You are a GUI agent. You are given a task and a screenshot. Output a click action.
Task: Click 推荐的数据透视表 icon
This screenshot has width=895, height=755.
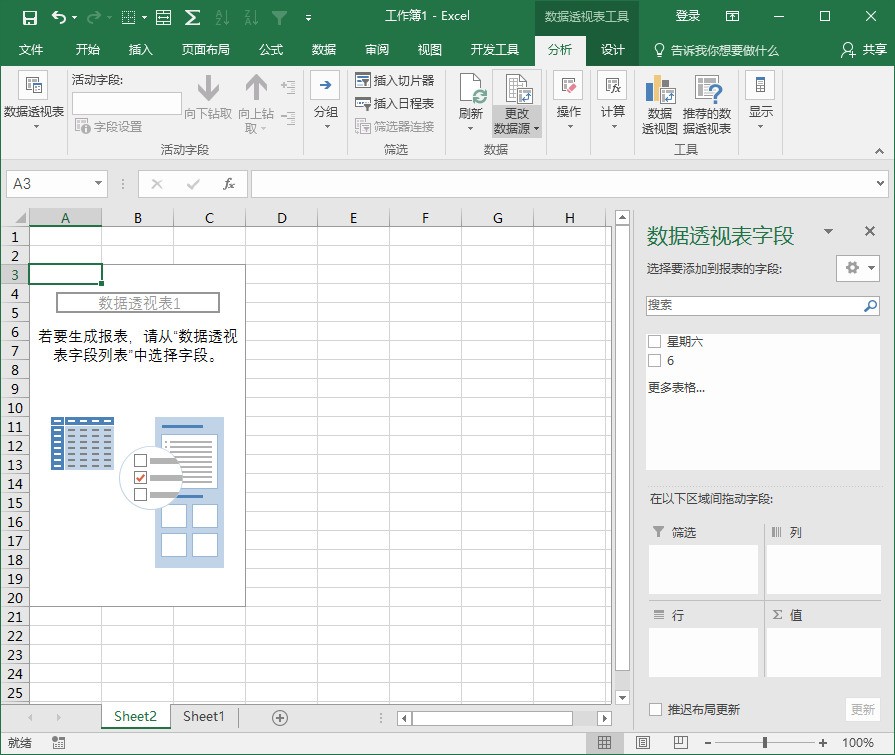(707, 104)
